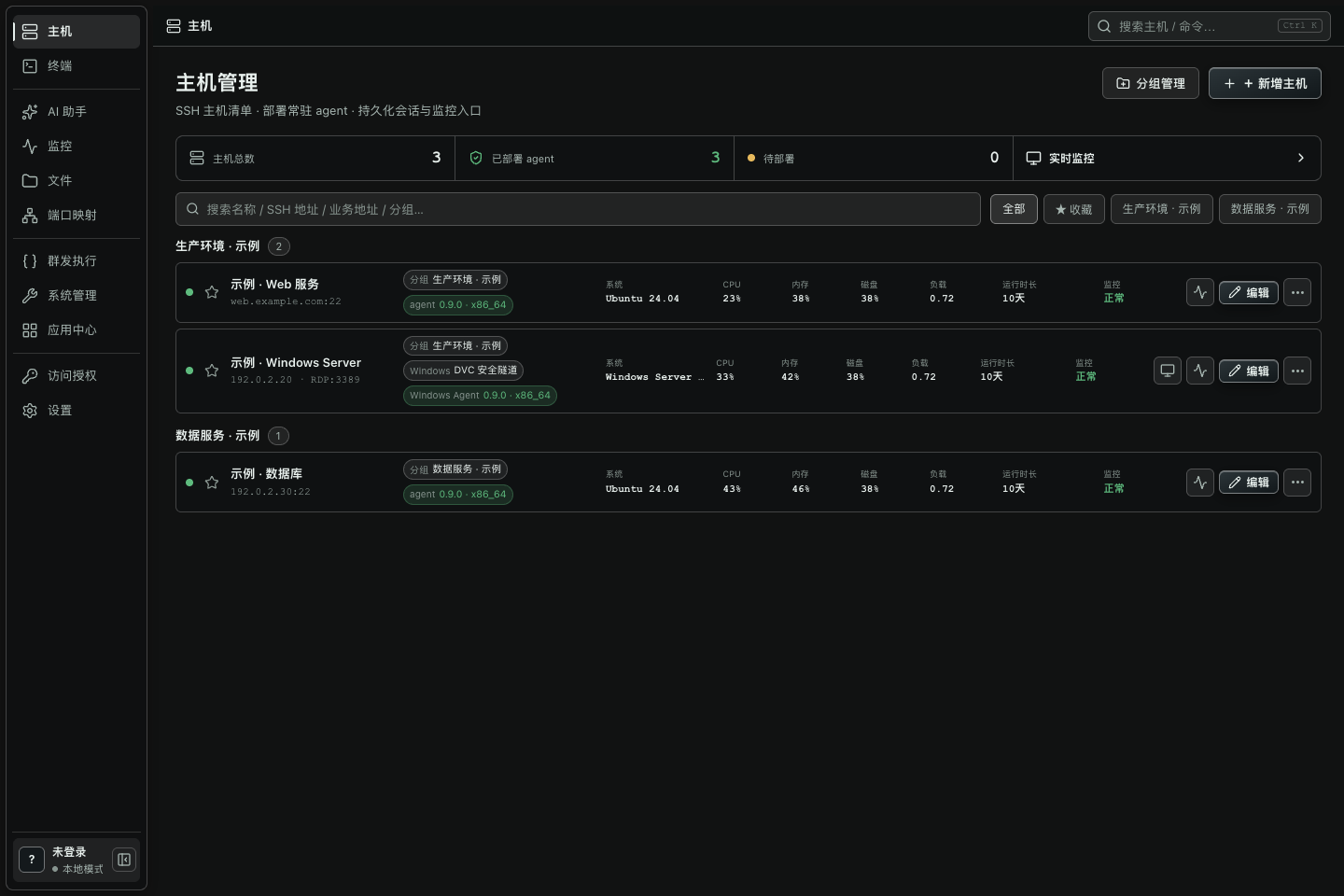
Task: Click the green agent 0.9.0 badge on Web 服务
Action: coord(458,304)
